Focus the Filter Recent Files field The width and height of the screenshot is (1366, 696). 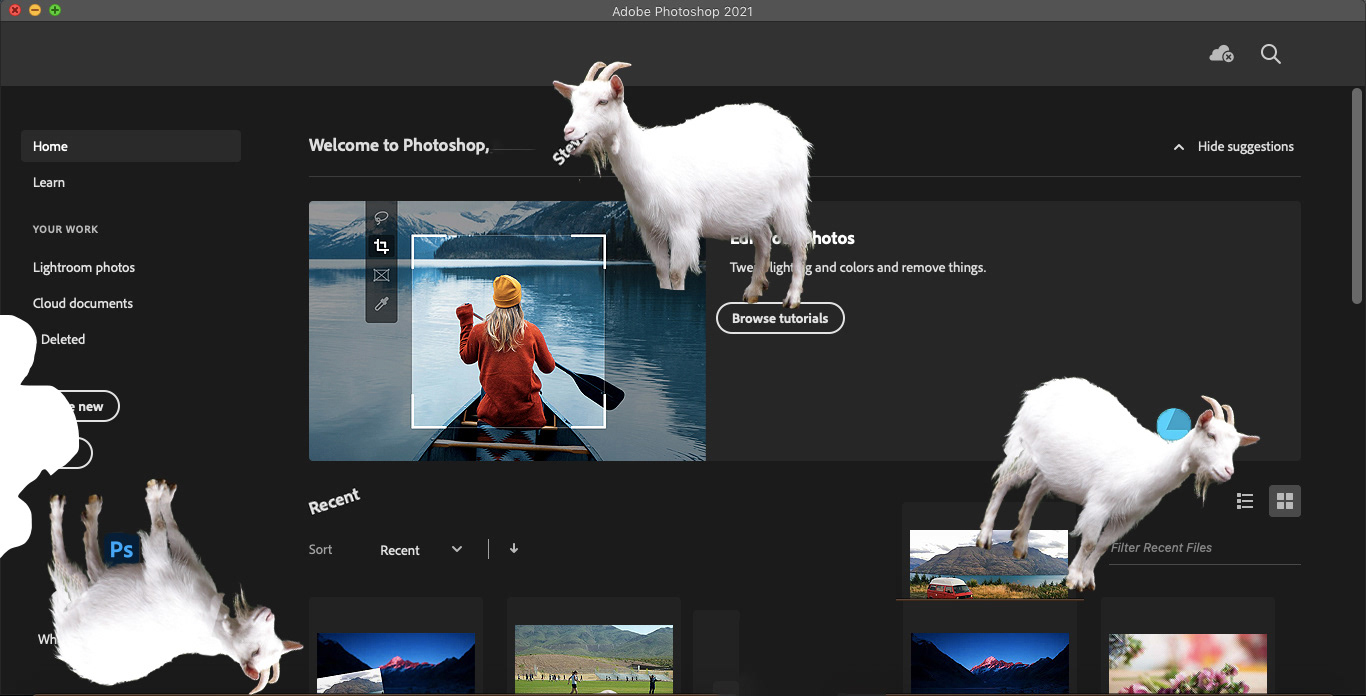click(1205, 548)
